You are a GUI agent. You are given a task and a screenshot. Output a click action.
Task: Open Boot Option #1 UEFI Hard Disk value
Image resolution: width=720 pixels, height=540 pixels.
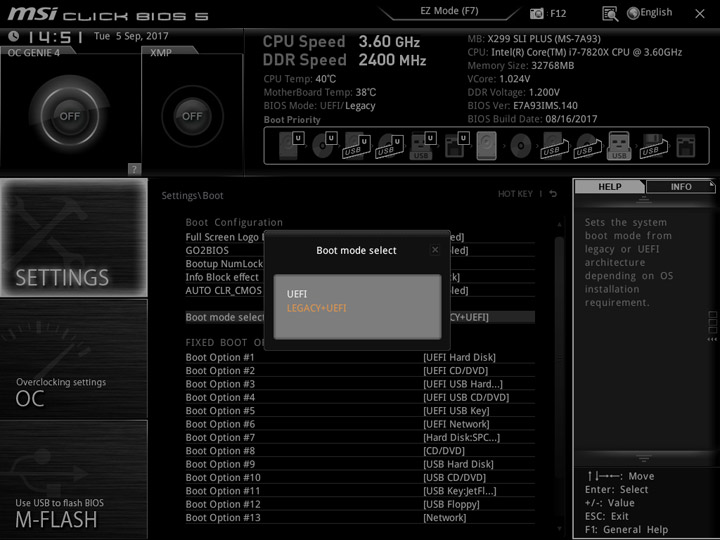tap(459, 357)
